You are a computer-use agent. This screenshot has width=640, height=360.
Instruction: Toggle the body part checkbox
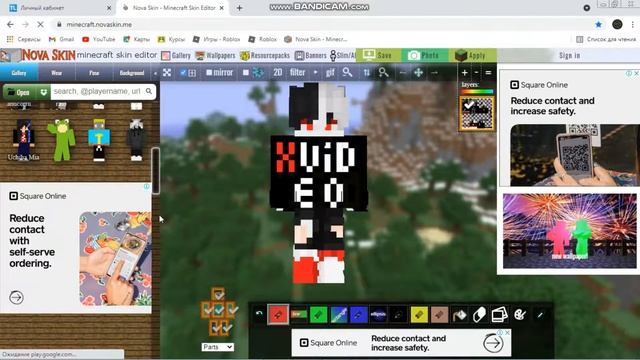218,310
